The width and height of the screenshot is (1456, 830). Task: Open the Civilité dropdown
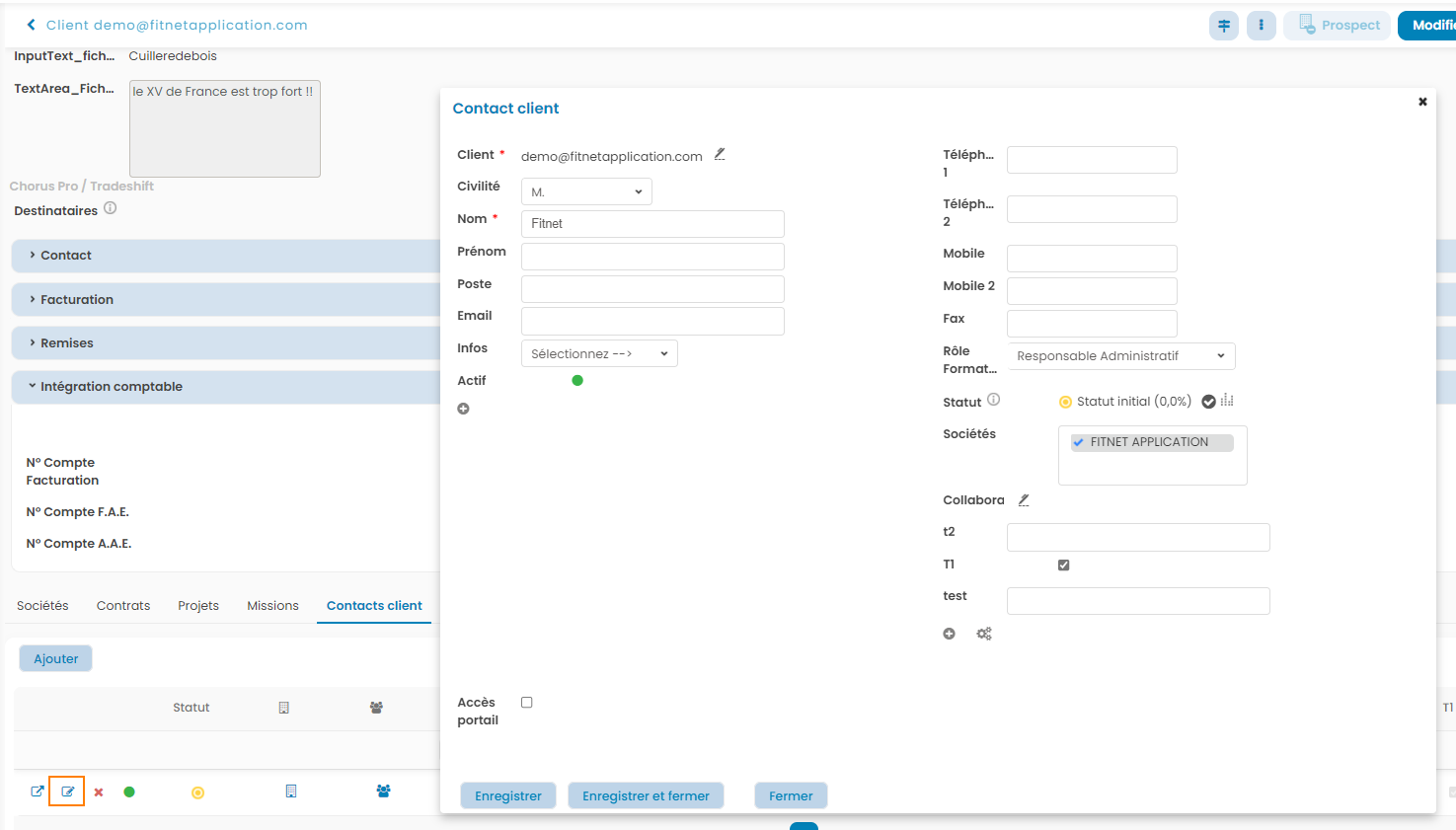point(586,191)
